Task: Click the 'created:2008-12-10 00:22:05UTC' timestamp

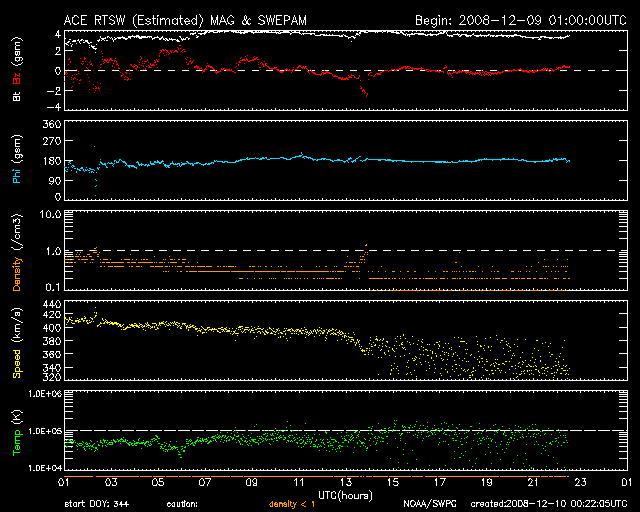Action: [x=549, y=504]
